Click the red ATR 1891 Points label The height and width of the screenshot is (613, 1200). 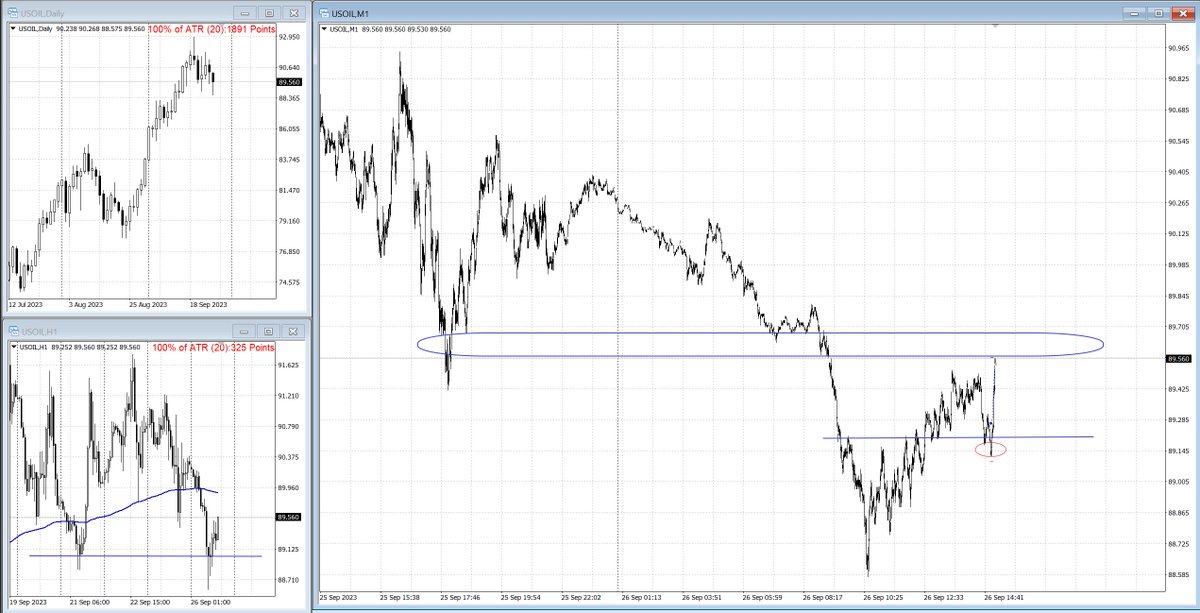pyautogui.click(x=211, y=30)
